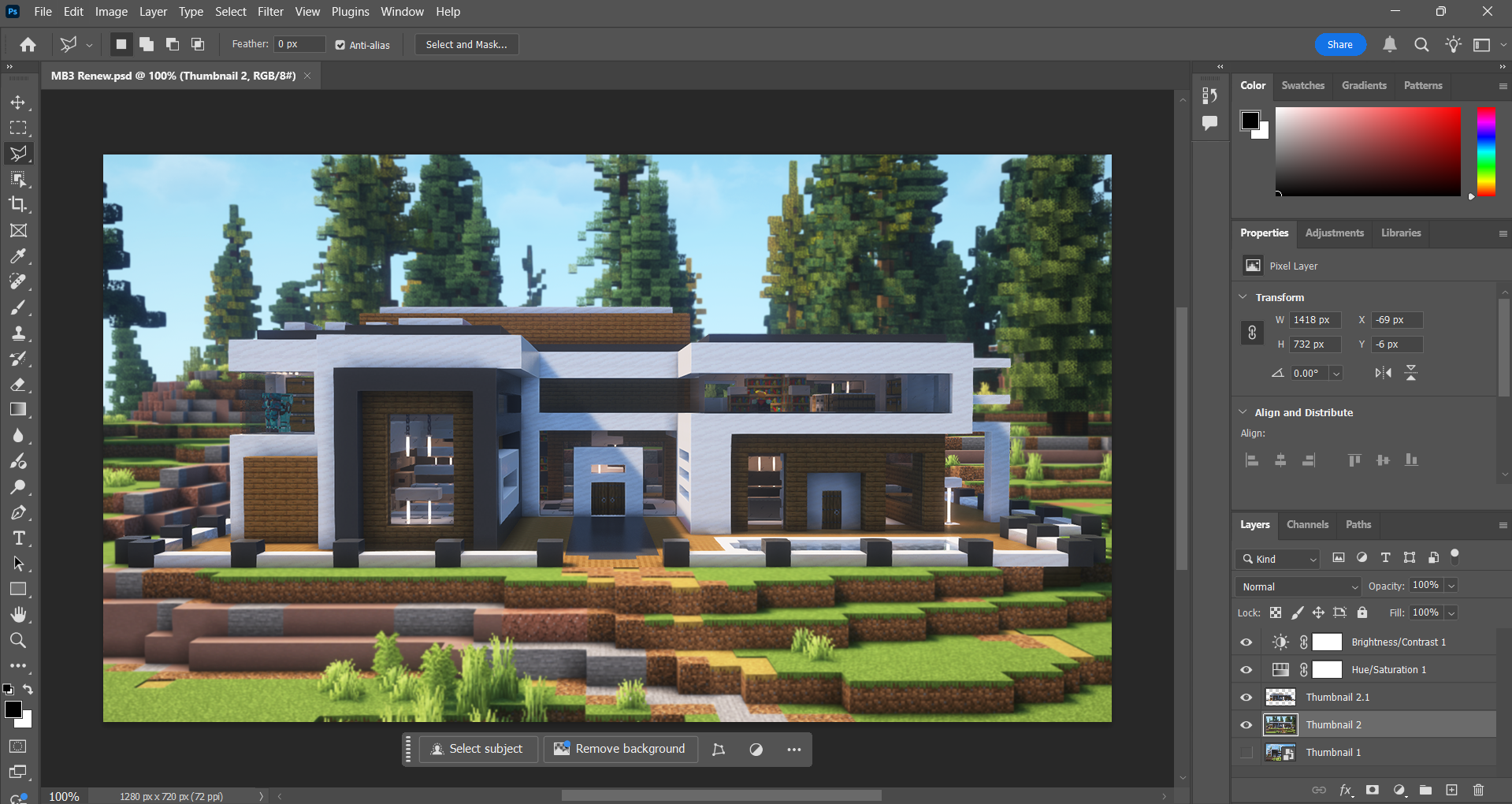Screen dimensions: 1512x804
Task: Select the Thumbnail 2.1 layer thumbnail
Action: 1280,698
